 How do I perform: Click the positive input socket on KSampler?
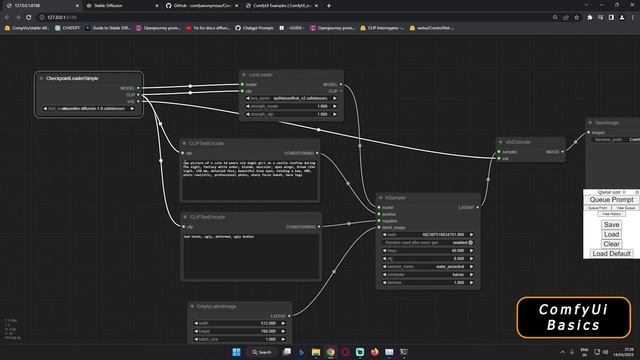tap(379, 214)
